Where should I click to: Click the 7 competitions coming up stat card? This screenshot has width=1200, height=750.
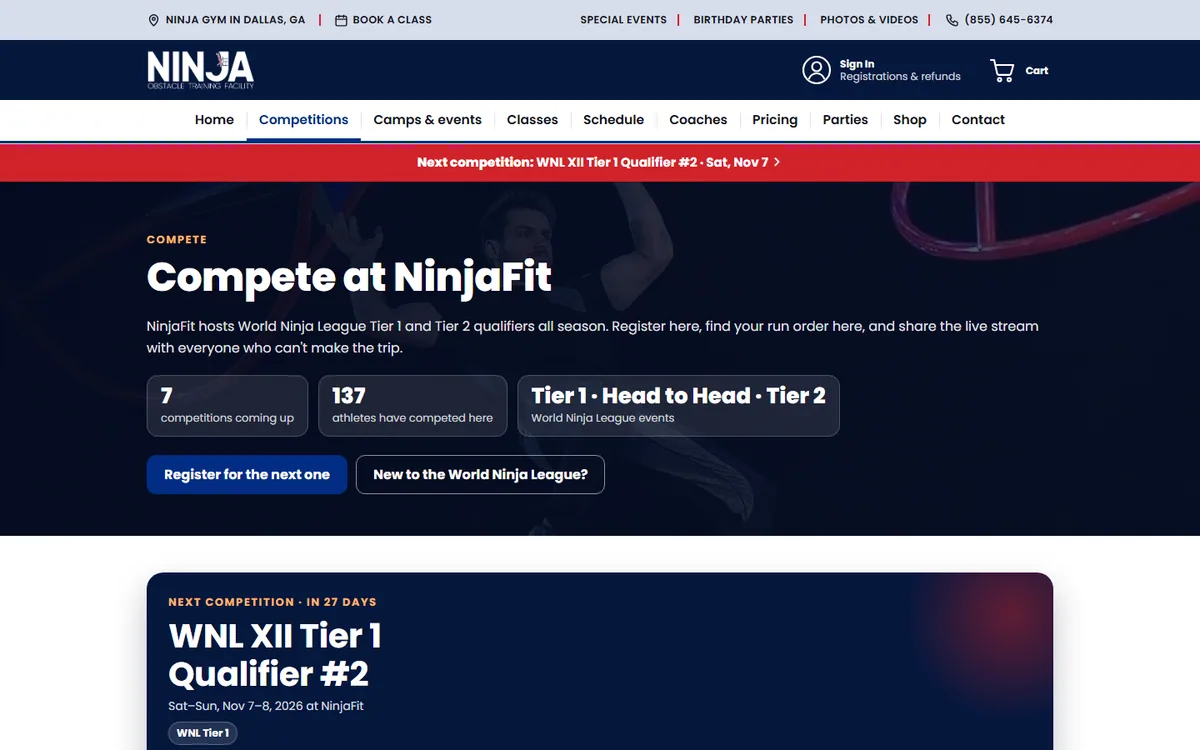click(227, 406)
